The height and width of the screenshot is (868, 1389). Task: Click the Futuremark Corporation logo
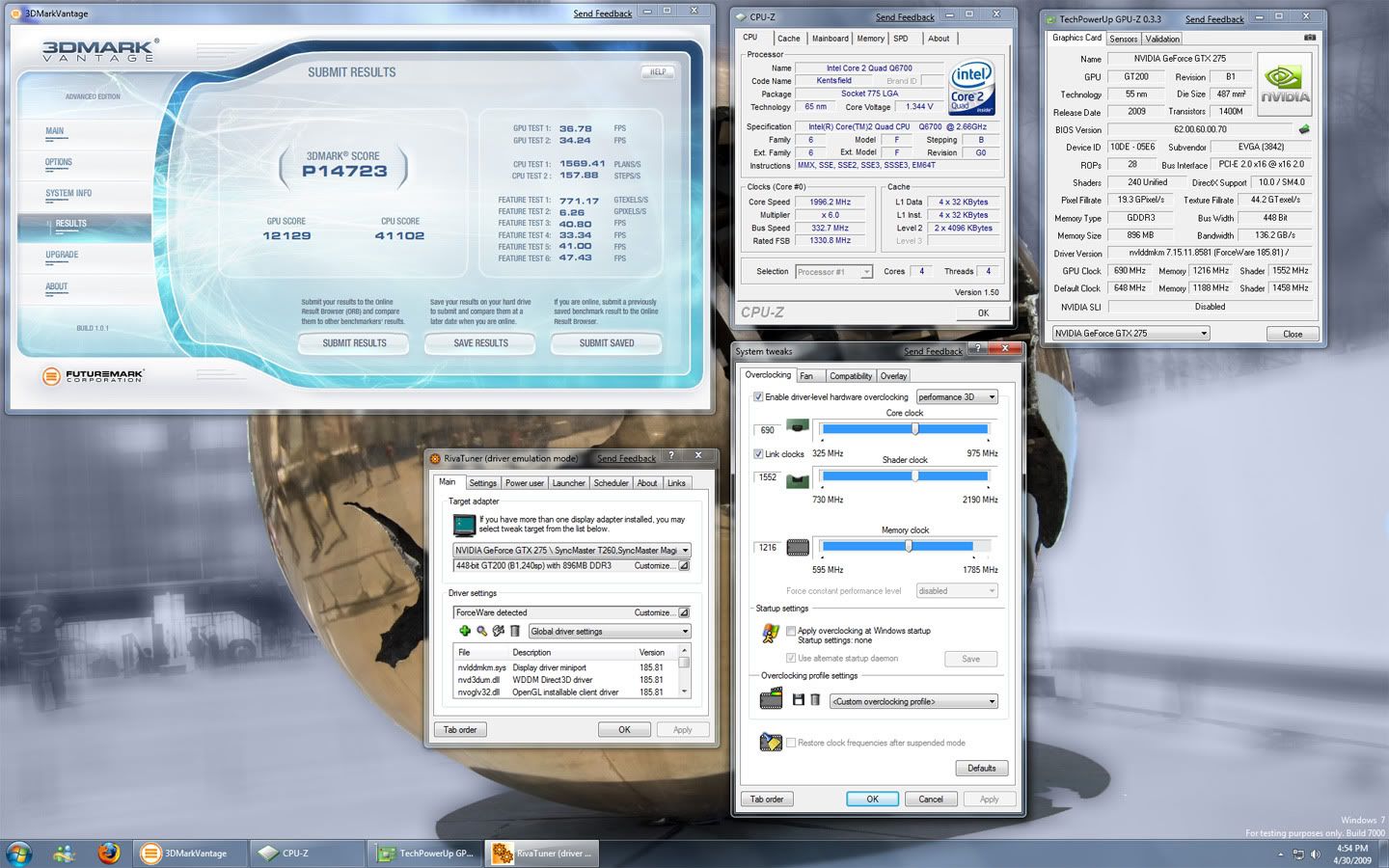(x=92, y=376)
